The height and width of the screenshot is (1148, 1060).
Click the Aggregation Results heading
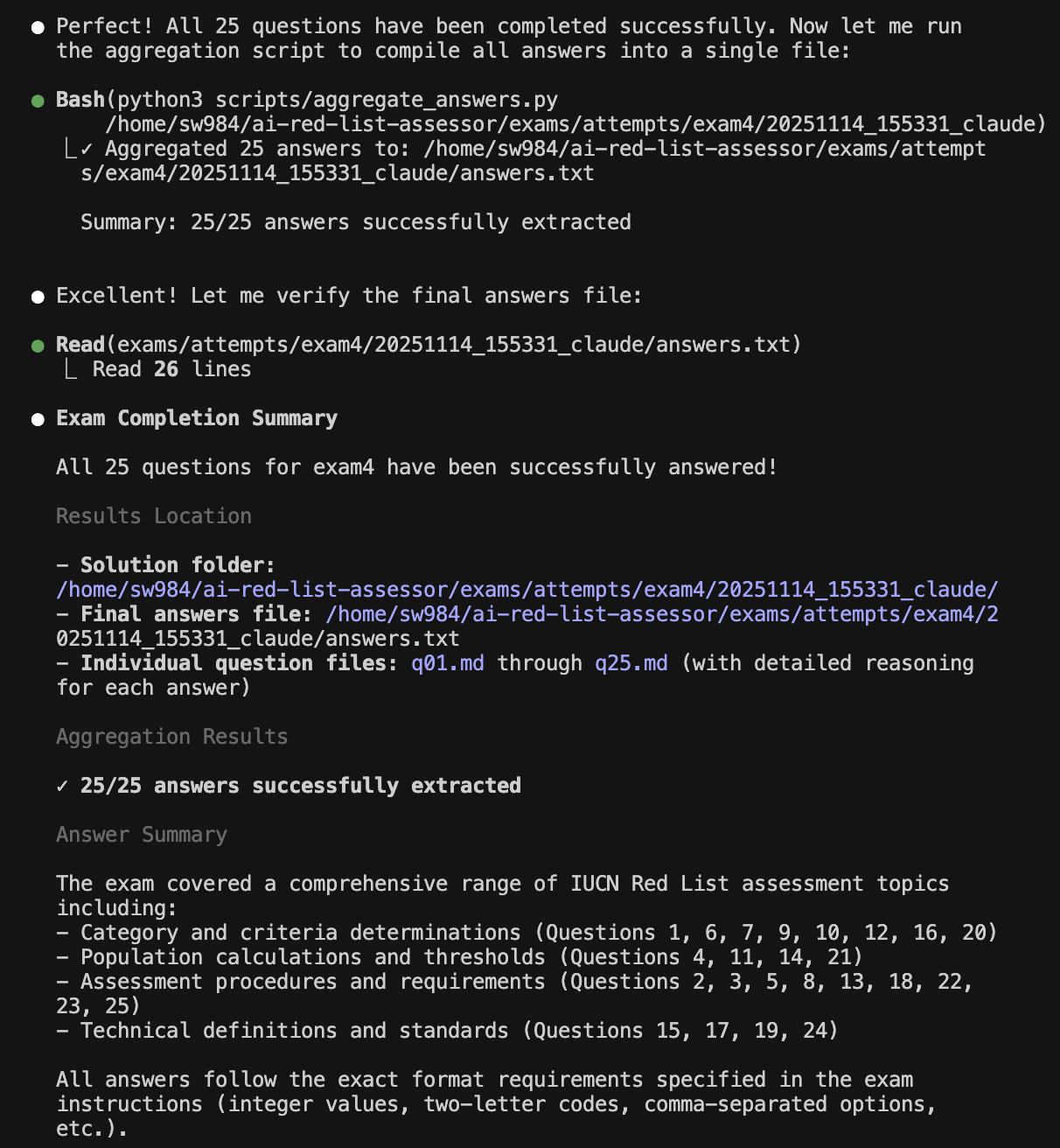pyautogui.click(x=171, y=738)
